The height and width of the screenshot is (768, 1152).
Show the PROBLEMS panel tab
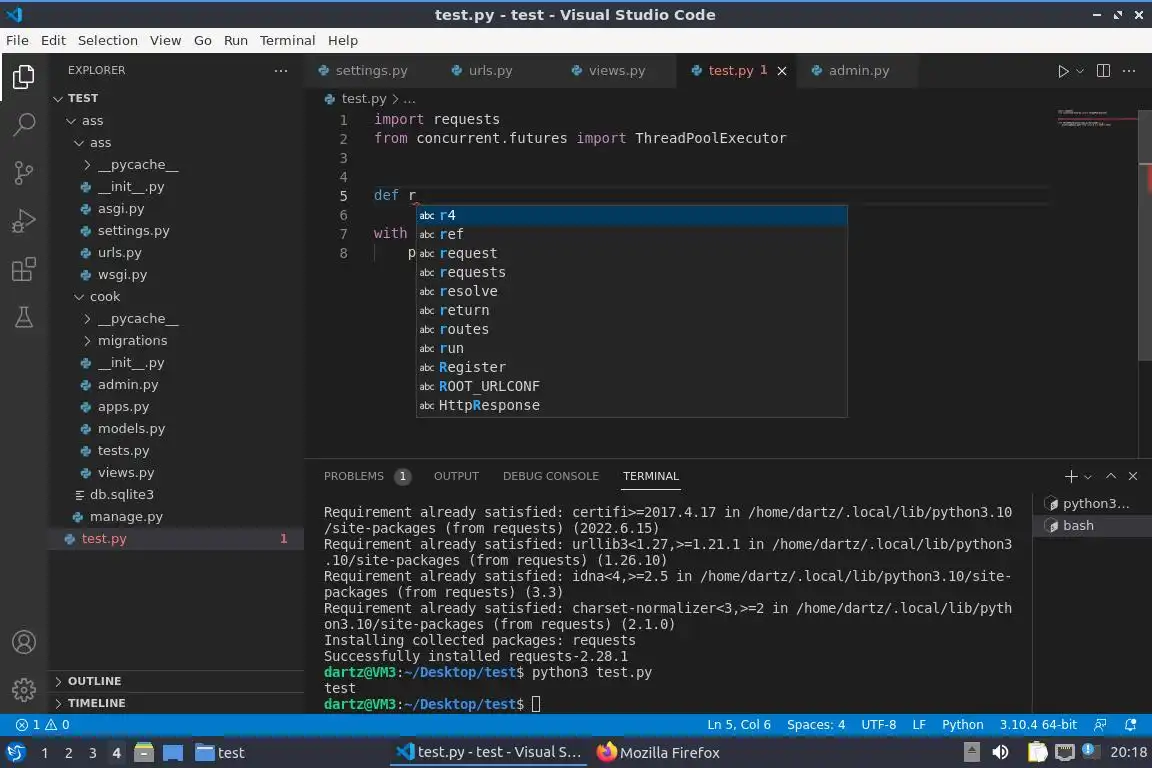(x=367, y=476)
